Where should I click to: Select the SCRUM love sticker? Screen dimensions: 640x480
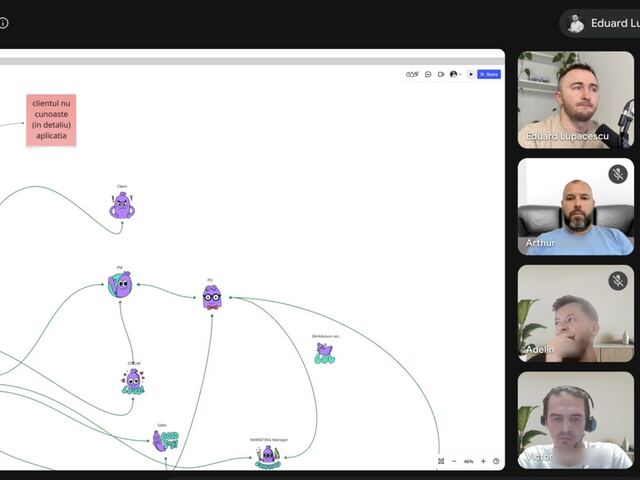point(133,382)
